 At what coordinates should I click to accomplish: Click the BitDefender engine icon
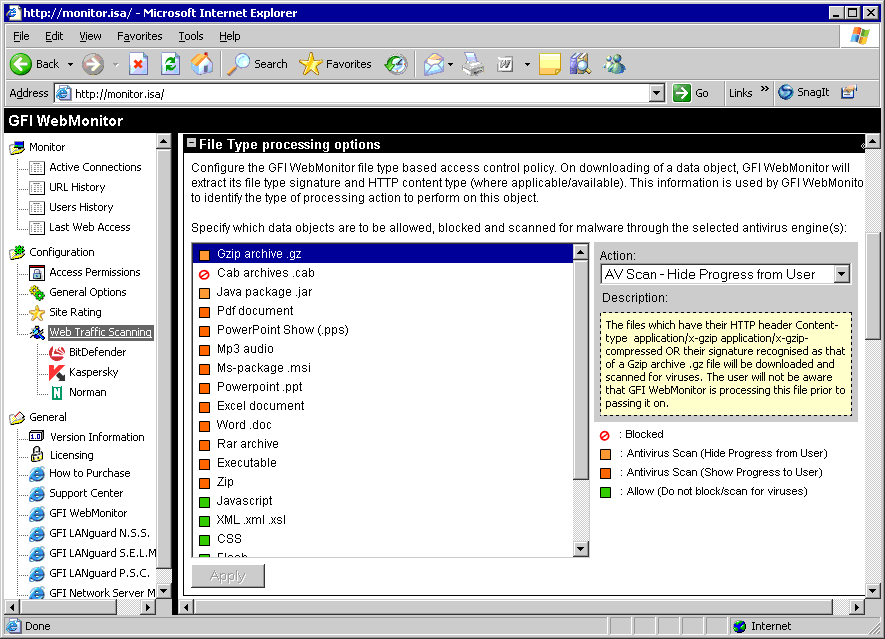coord(56,353)
